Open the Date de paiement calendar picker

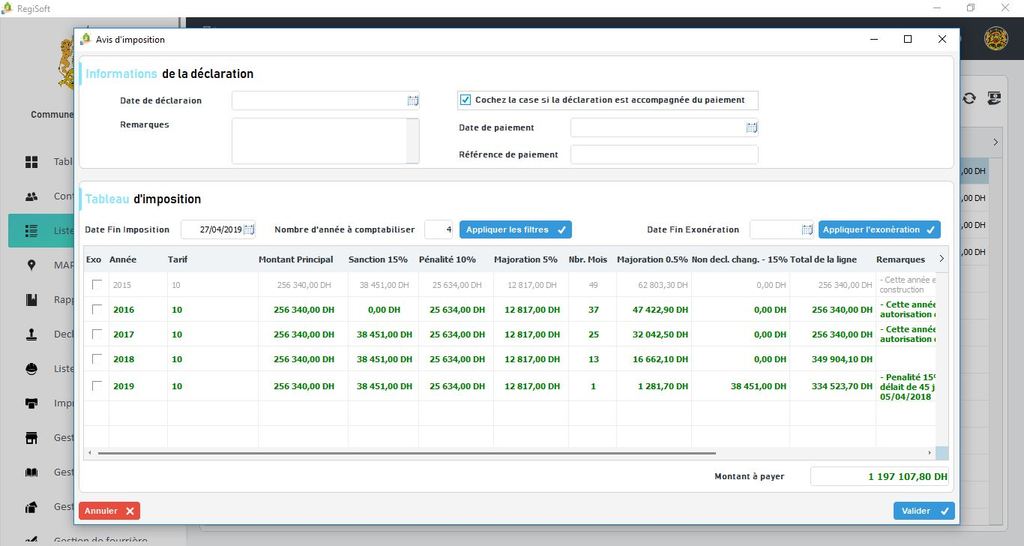pos(751,128)
